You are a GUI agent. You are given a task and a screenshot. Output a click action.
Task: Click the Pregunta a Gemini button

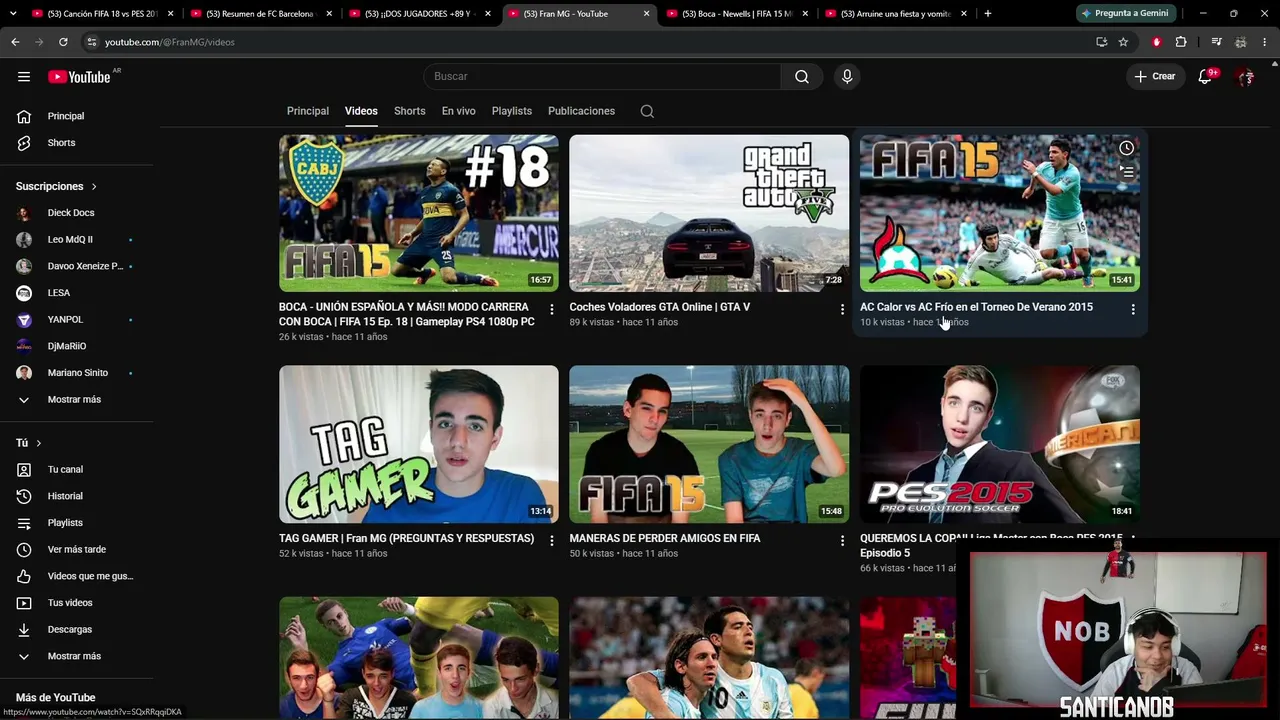(x=1125, y=14)
